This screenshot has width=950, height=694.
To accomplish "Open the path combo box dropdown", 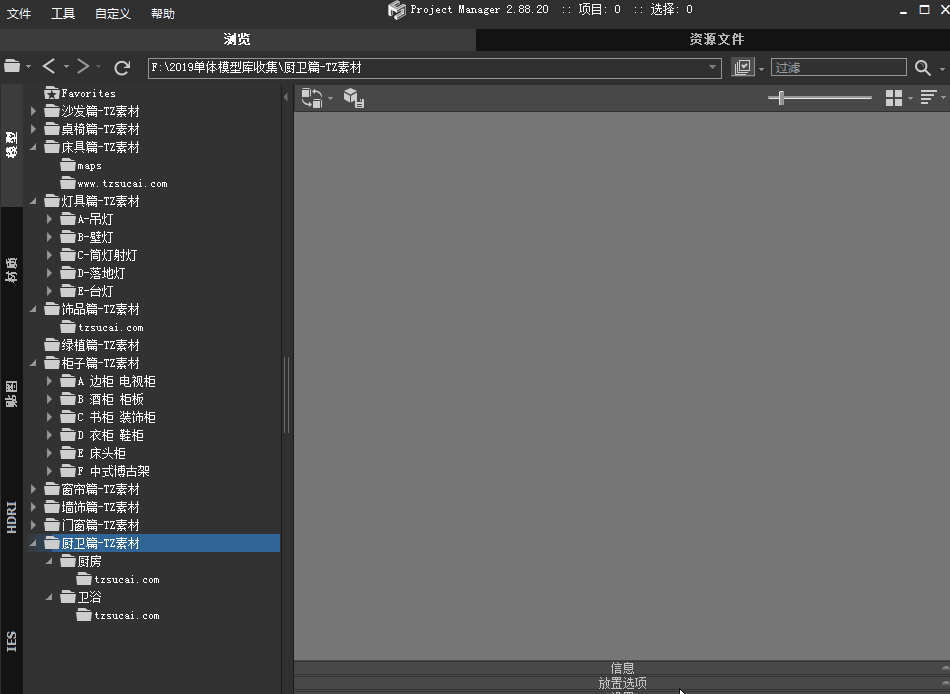I will (x=712, y=67).
